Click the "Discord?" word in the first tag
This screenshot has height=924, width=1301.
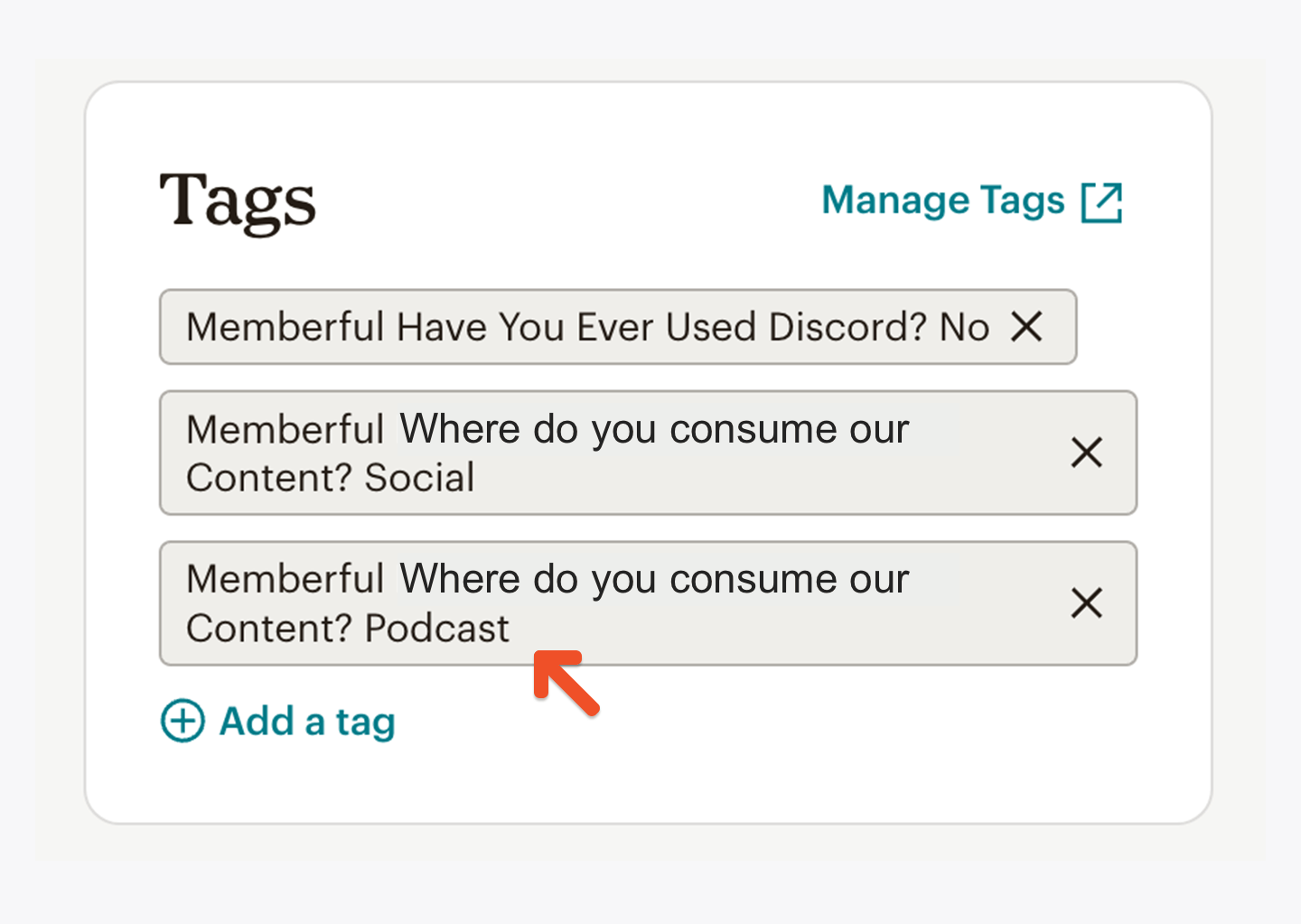pos(847,327)
